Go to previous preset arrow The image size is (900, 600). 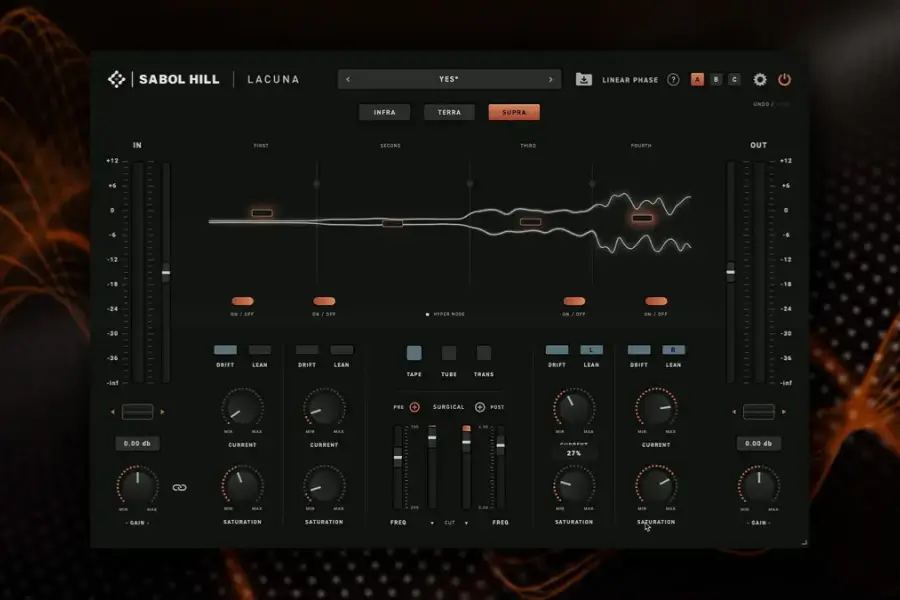point(348,79)
